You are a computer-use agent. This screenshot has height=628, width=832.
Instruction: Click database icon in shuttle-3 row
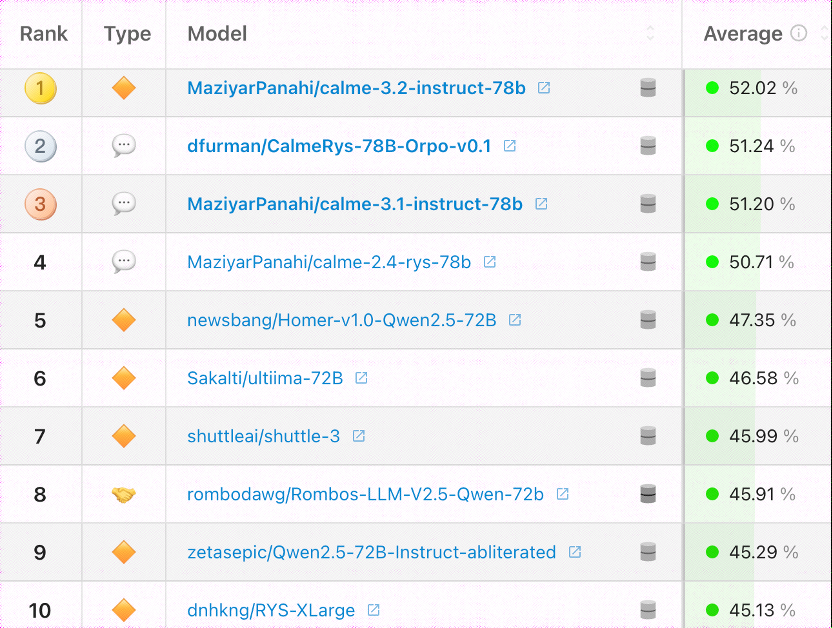(648, 436)
